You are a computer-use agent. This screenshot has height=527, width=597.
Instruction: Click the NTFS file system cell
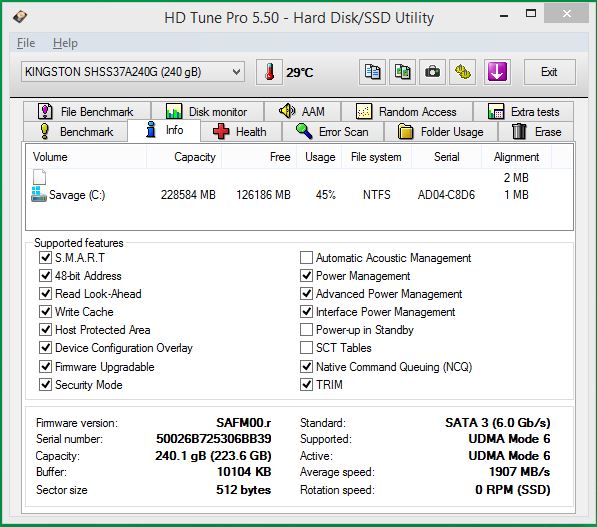tap(377, 195)
